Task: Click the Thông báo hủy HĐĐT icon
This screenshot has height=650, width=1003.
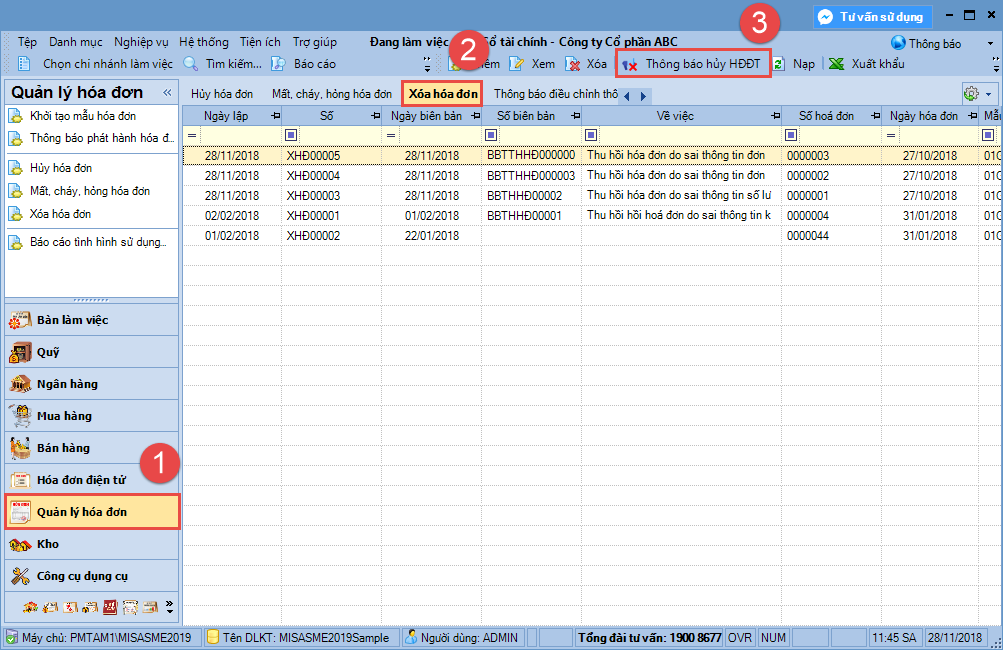Action: pos(630,65)
